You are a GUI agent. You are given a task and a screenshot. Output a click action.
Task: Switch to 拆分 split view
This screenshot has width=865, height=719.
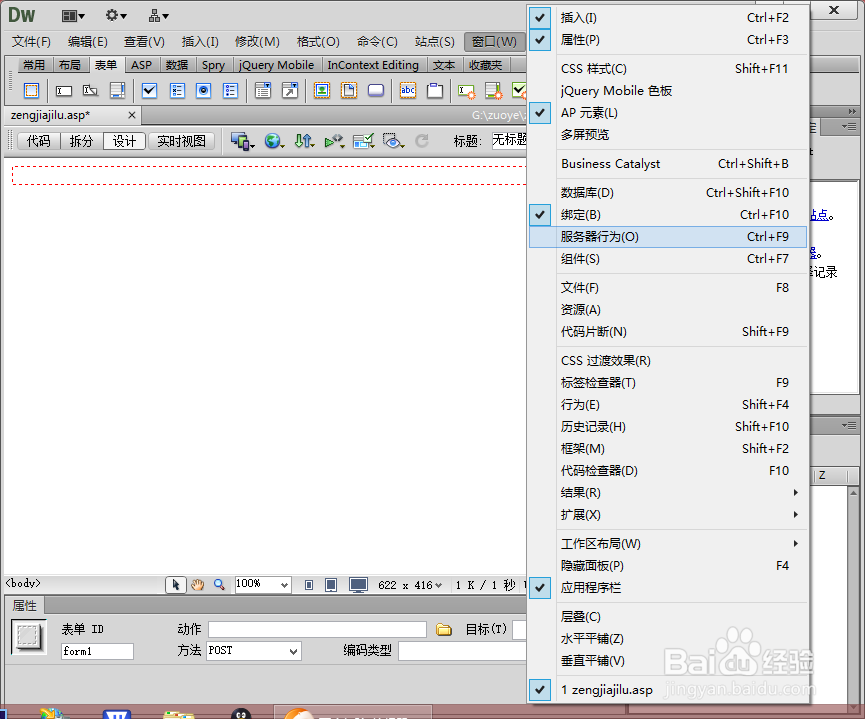click(x=81, y=141)
